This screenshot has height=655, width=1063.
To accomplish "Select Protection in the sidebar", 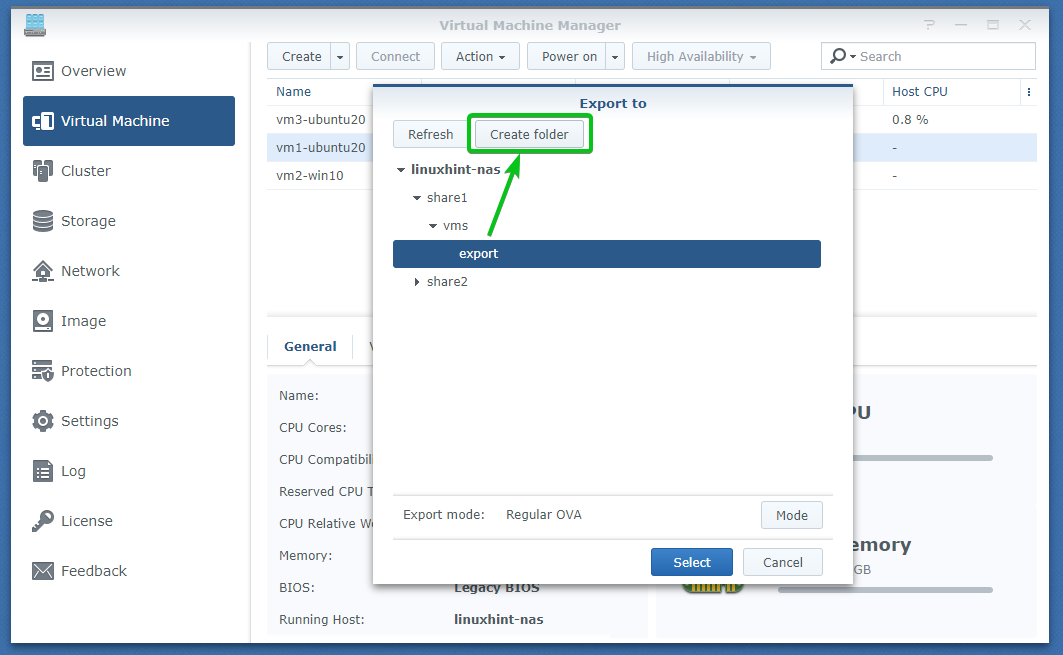I will [129, 371].
